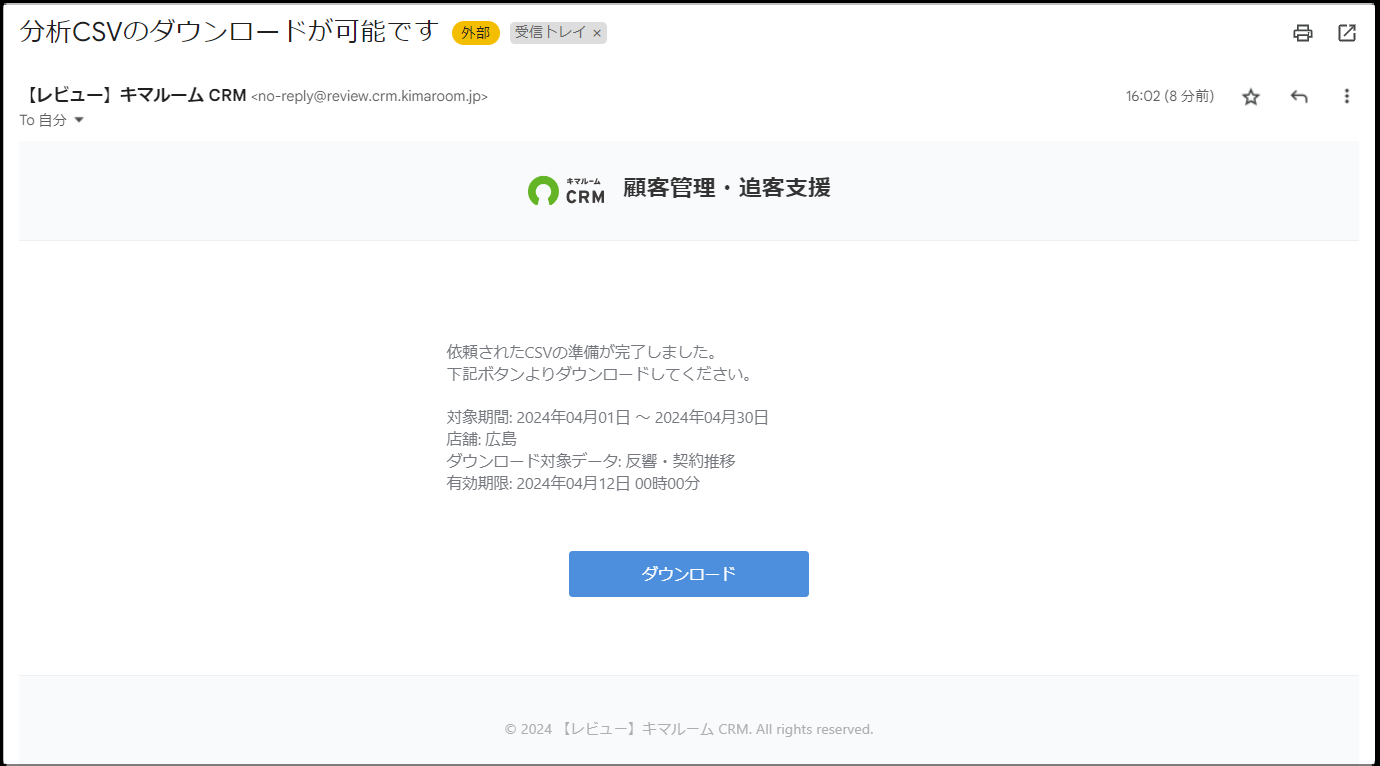Click the yellow 外部 label tag
The image size is (1380, 766).
coord(476,33)
